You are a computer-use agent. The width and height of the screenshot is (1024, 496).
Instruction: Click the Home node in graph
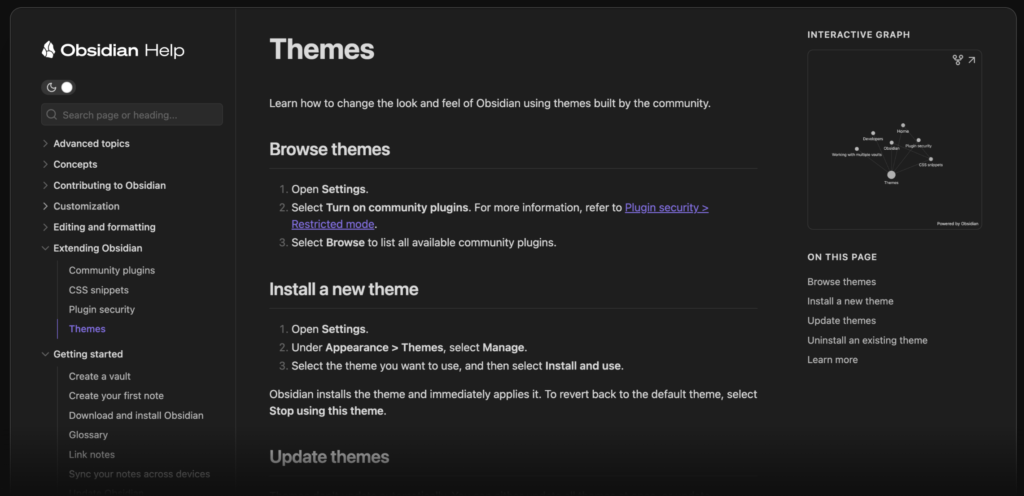[x=903, y=125]
